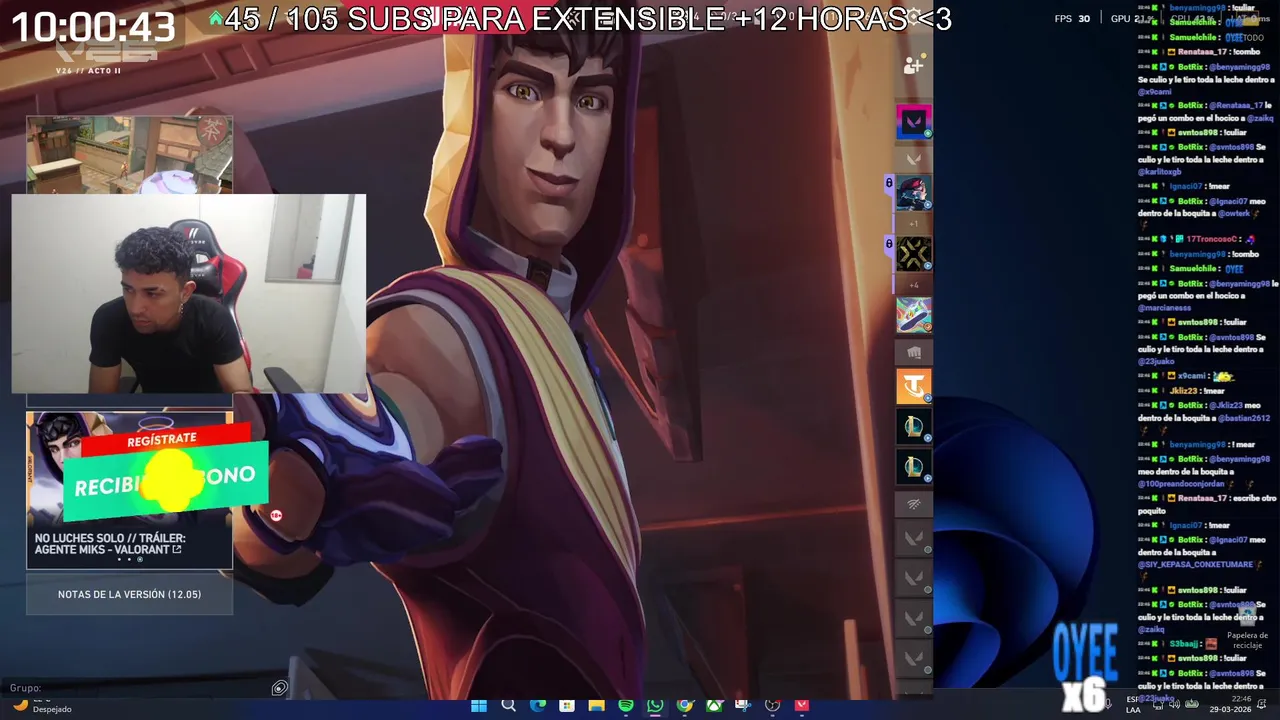
Task: Click the Grupo chat input field
Action: point(140,688)
